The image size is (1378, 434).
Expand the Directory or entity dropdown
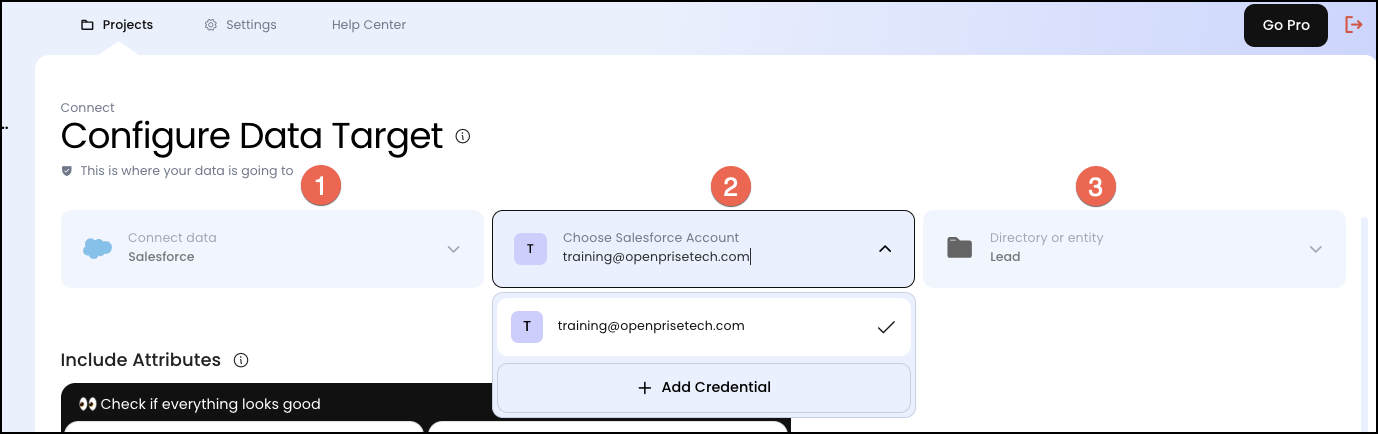tap(1315, 249)
